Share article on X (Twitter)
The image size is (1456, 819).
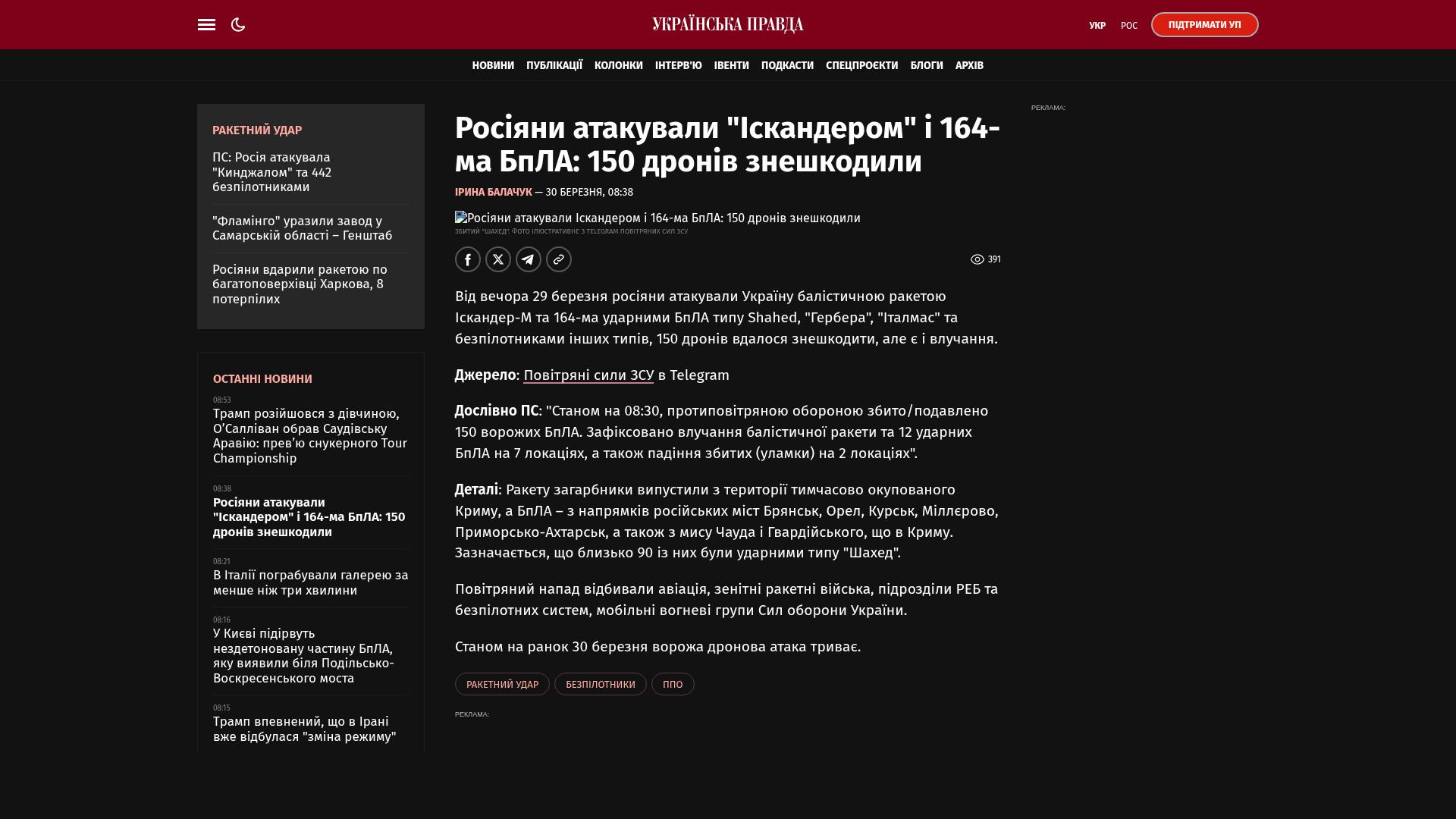[x=498, y=259]
